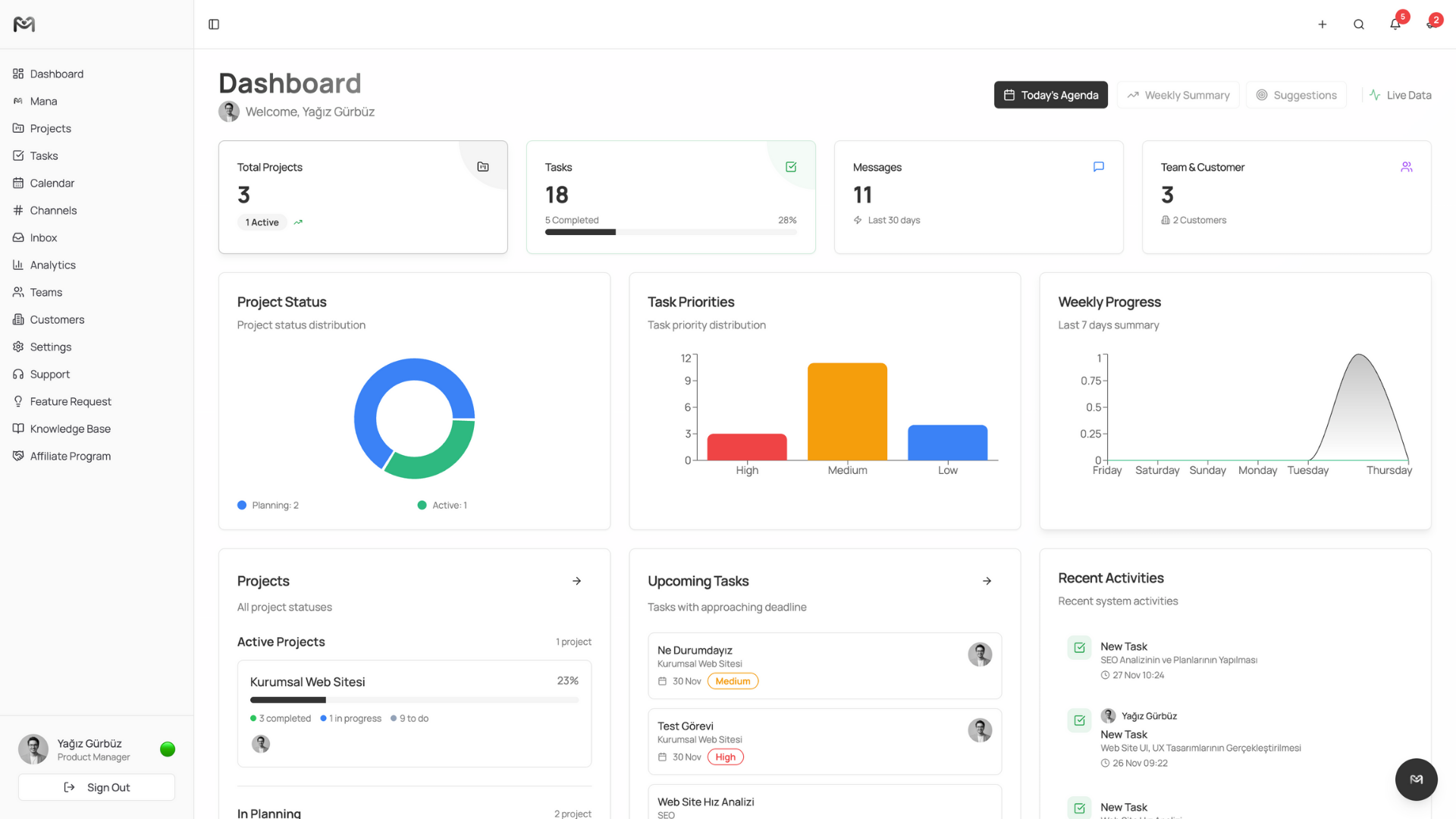Click the Tasks completion progress bar
The height and width of the screenshot is (819, 1456).
[670, 232]
